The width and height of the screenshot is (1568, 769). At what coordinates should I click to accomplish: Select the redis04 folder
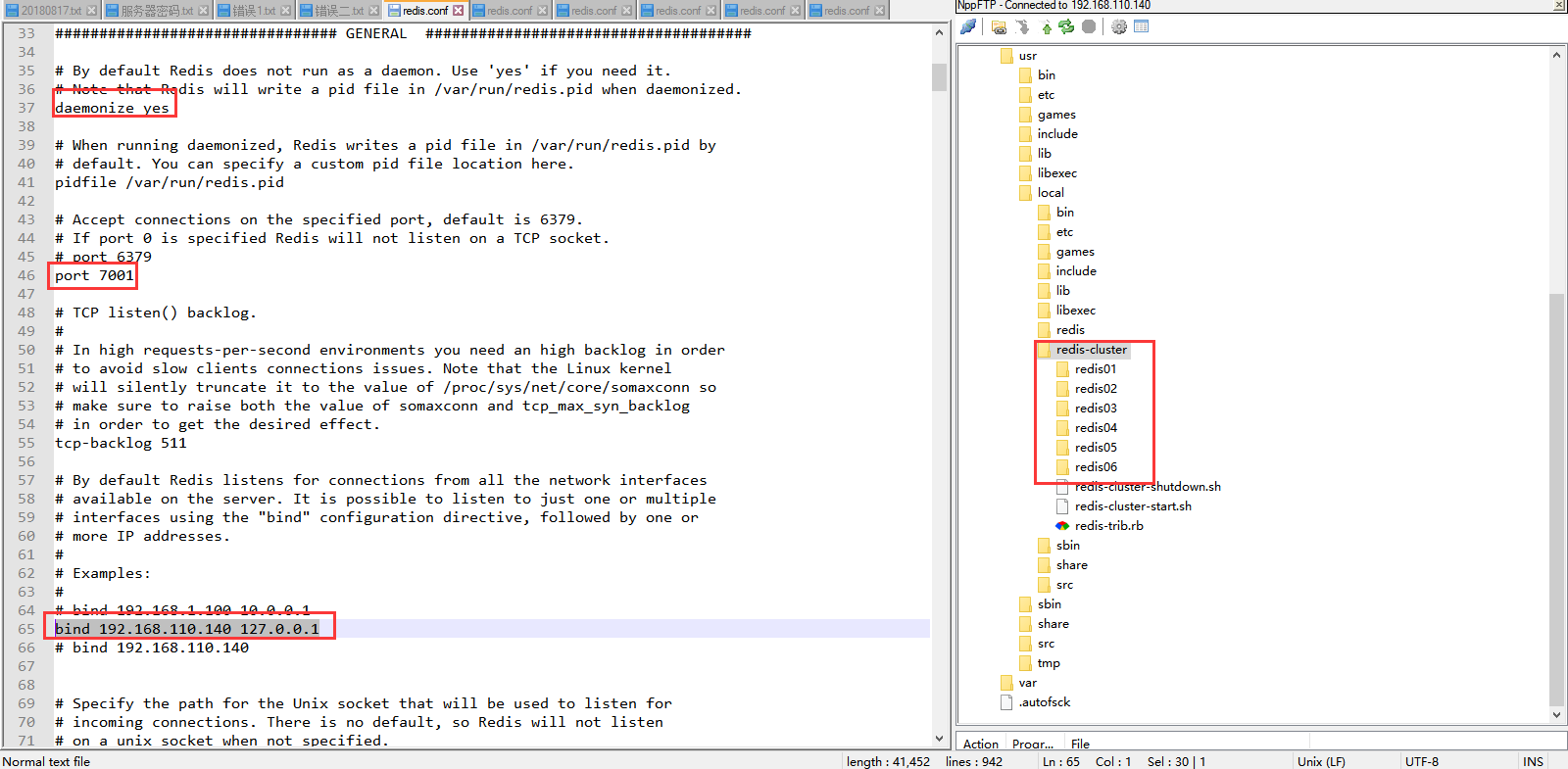[x=1096, y=428]
